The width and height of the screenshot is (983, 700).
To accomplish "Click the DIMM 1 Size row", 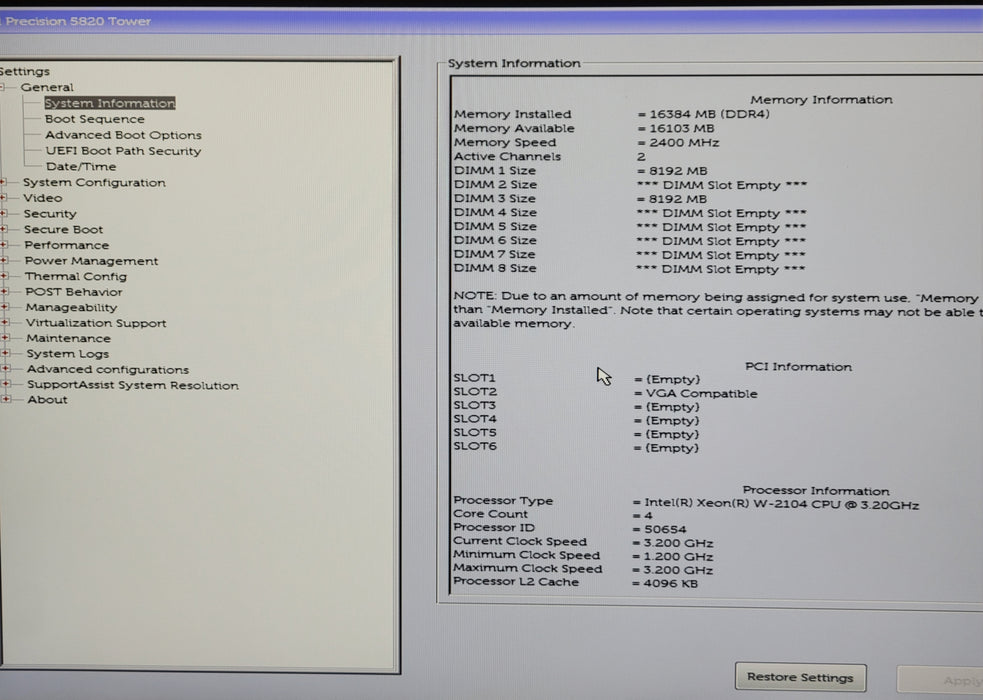I will point(581,171).
